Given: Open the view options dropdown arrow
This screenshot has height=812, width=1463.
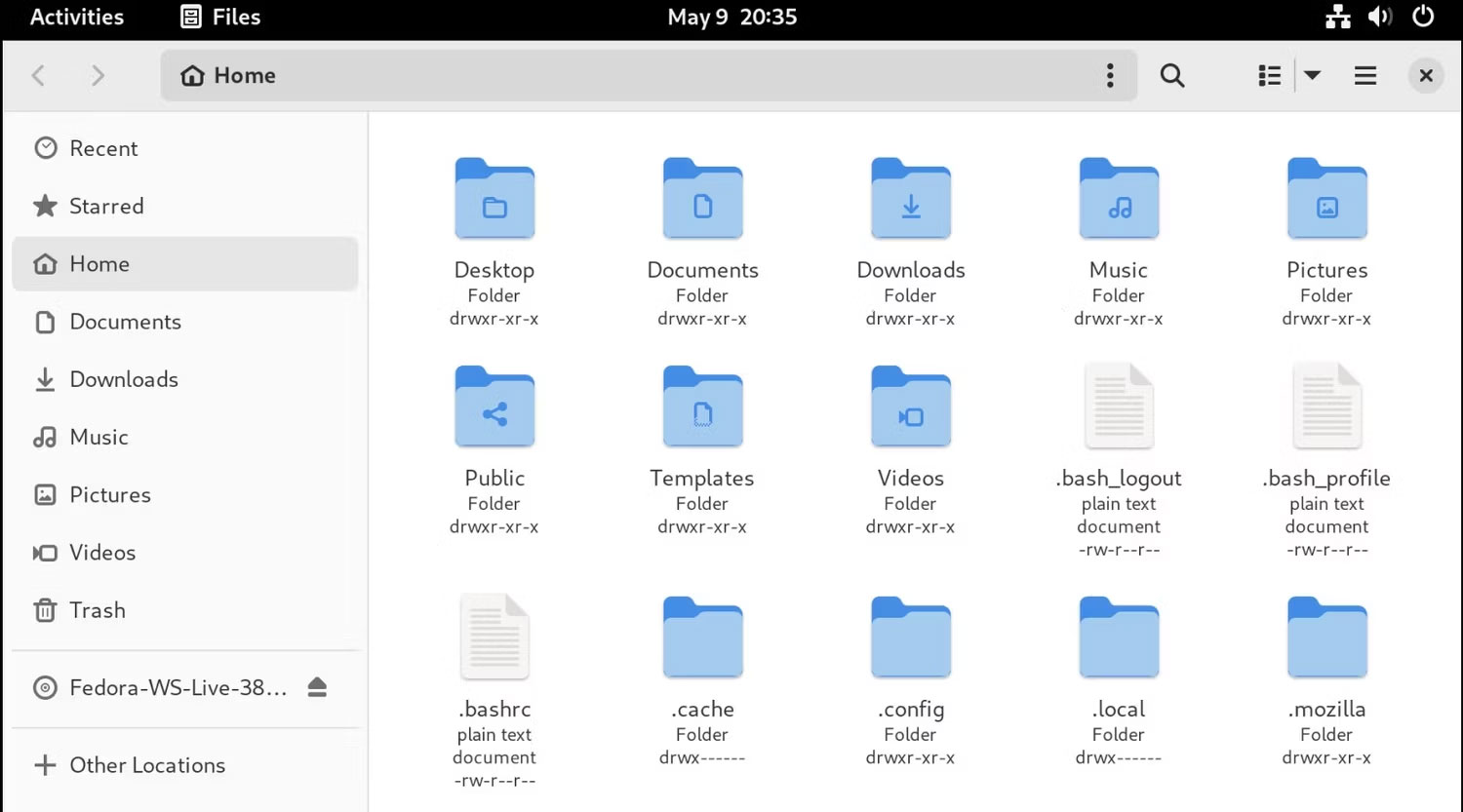Looking at the screenshot, I should click(x=1313, y=75).
